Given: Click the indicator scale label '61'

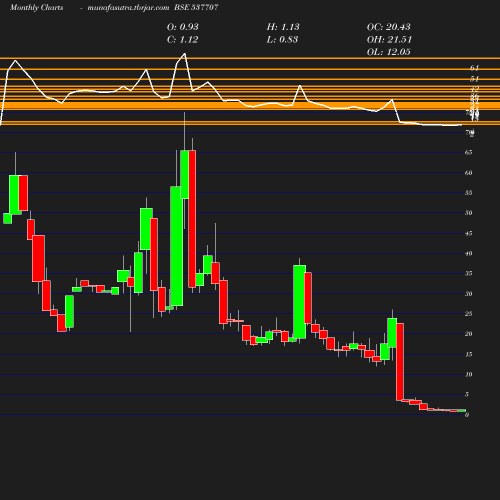Looking at the screenshot, I should [474, 68].
